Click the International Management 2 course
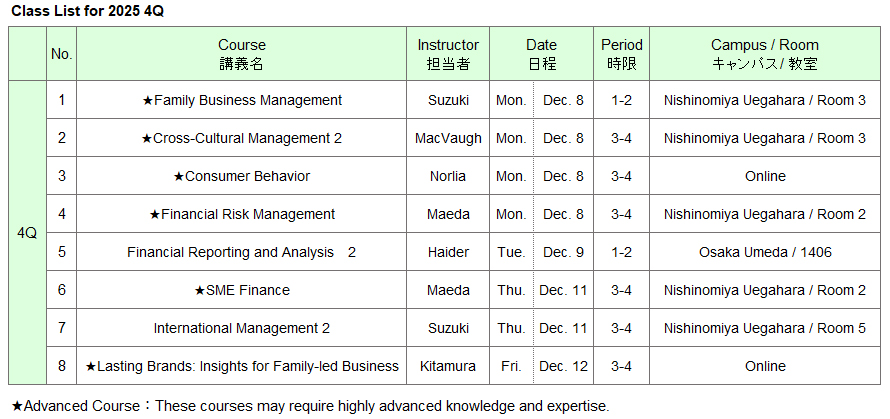The height and width of the screenshot is (419, 890). 242,328
